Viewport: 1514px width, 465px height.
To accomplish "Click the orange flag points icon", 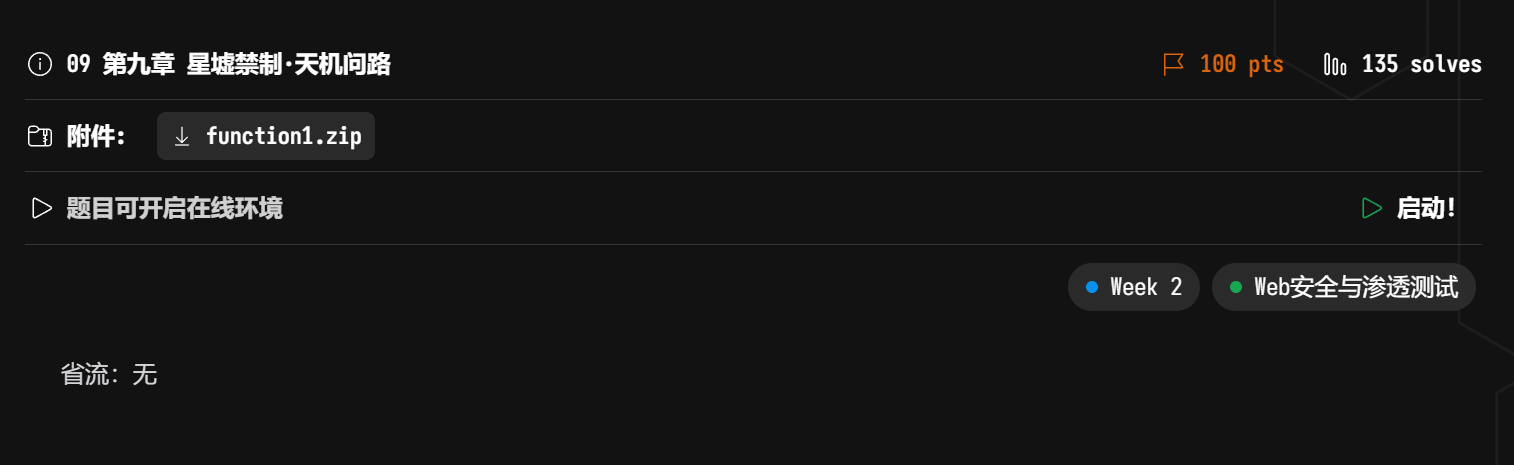I will pos(1173,65).
